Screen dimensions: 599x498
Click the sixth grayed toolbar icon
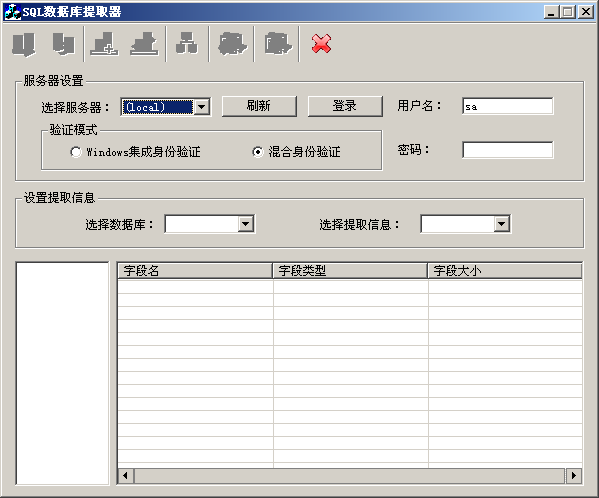[232, 44]
